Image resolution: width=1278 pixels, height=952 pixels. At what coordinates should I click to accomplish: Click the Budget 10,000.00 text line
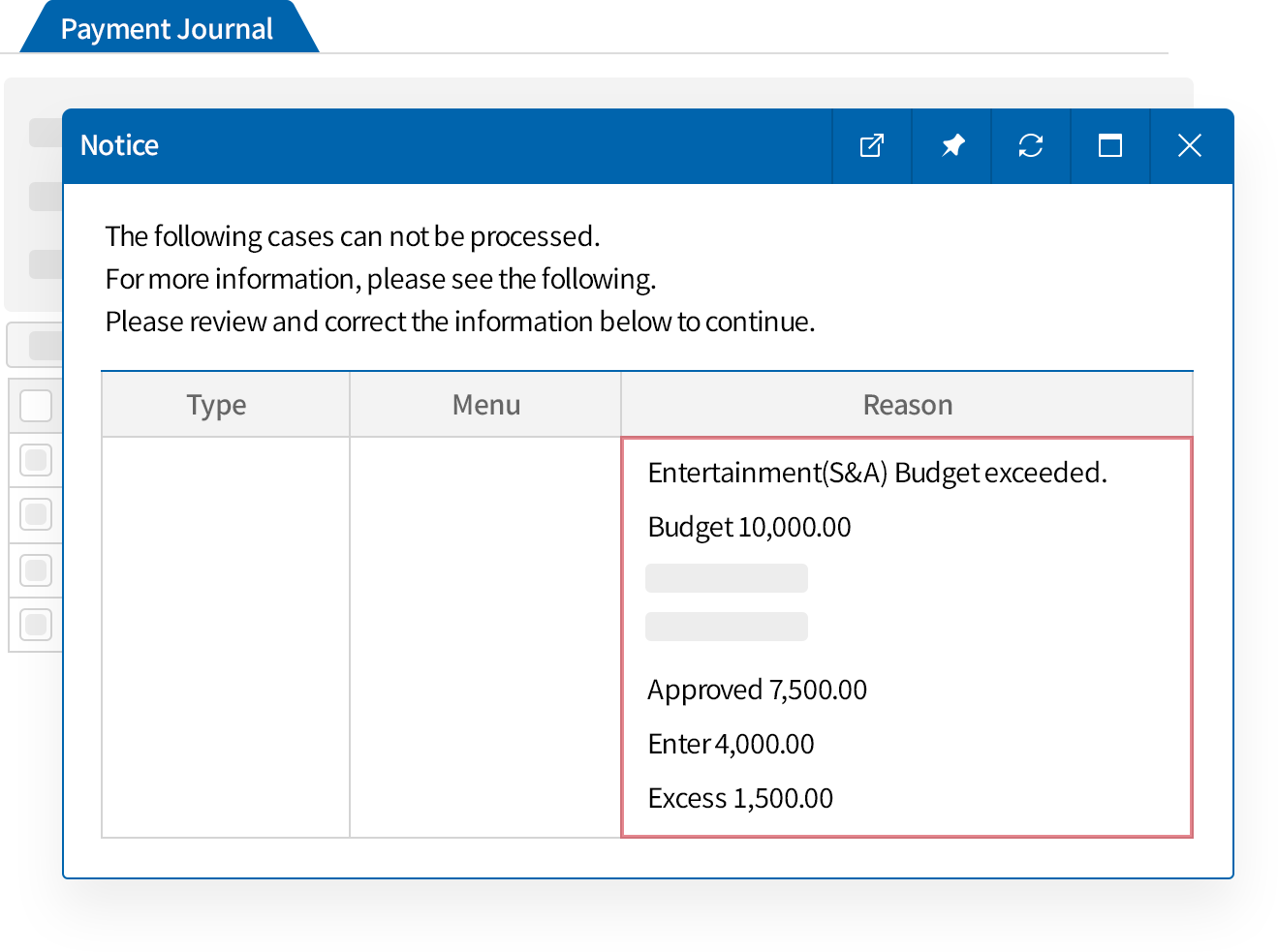coord(749,528)
